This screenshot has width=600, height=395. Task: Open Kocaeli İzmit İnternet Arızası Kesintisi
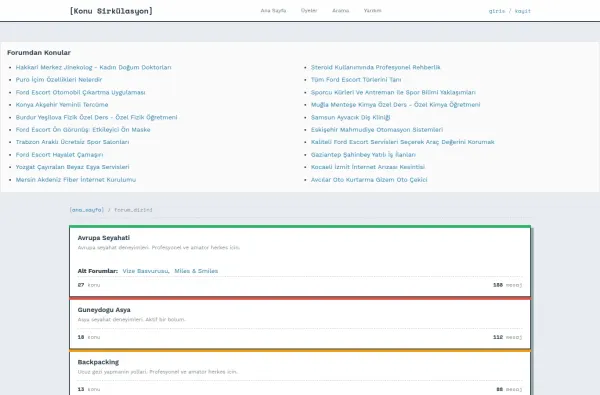368,167
